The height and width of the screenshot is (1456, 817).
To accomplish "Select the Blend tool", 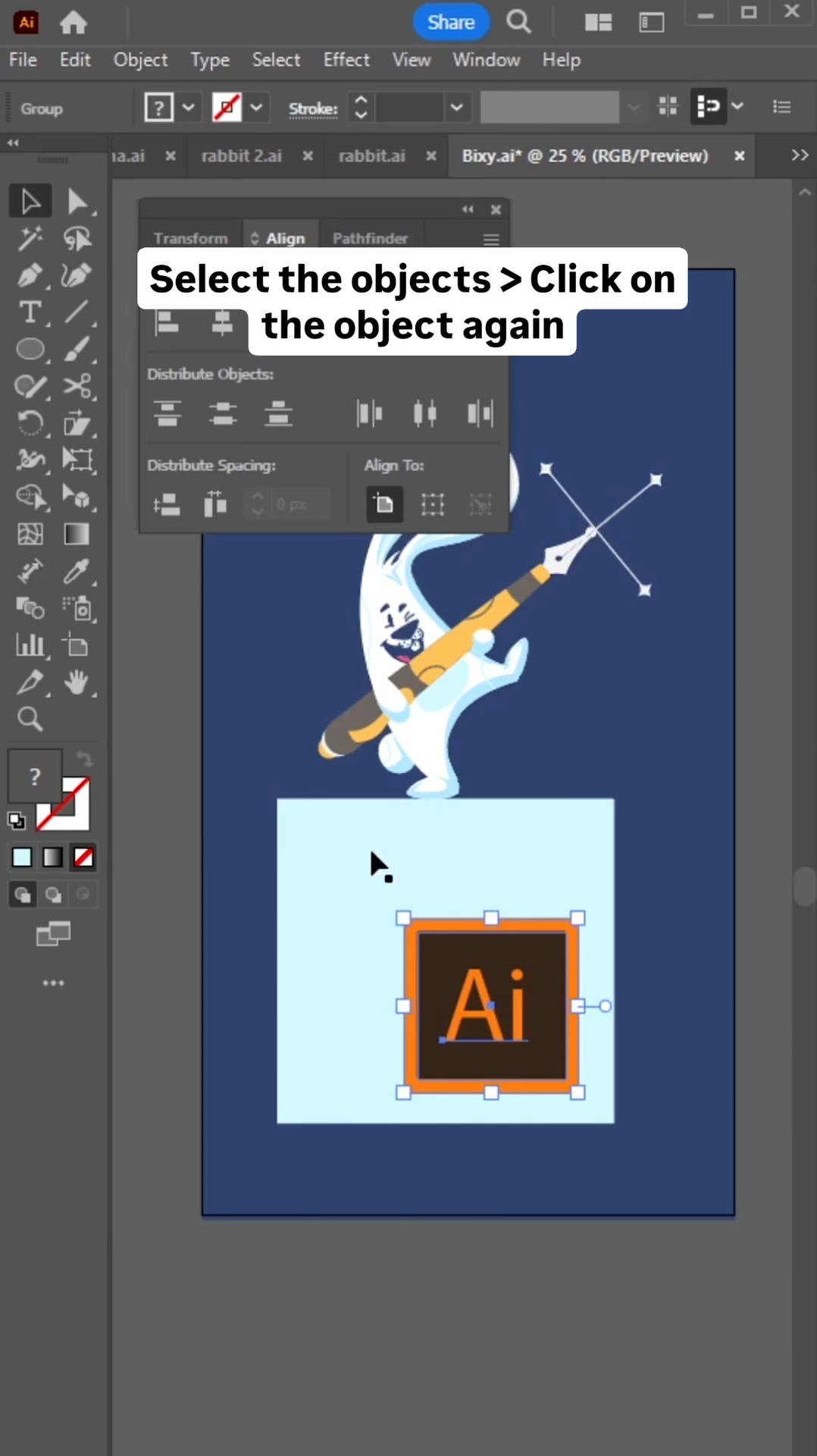I will point(30,608).
